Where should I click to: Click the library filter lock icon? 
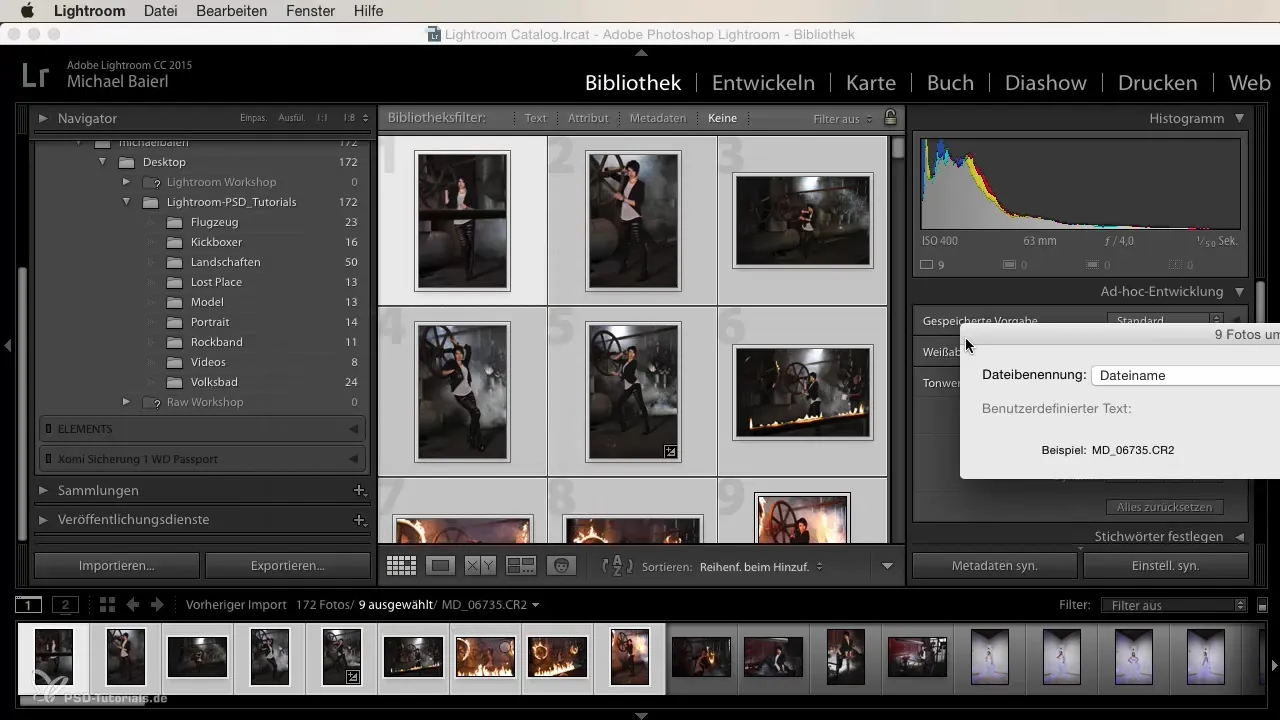click(x=890, y=118)
